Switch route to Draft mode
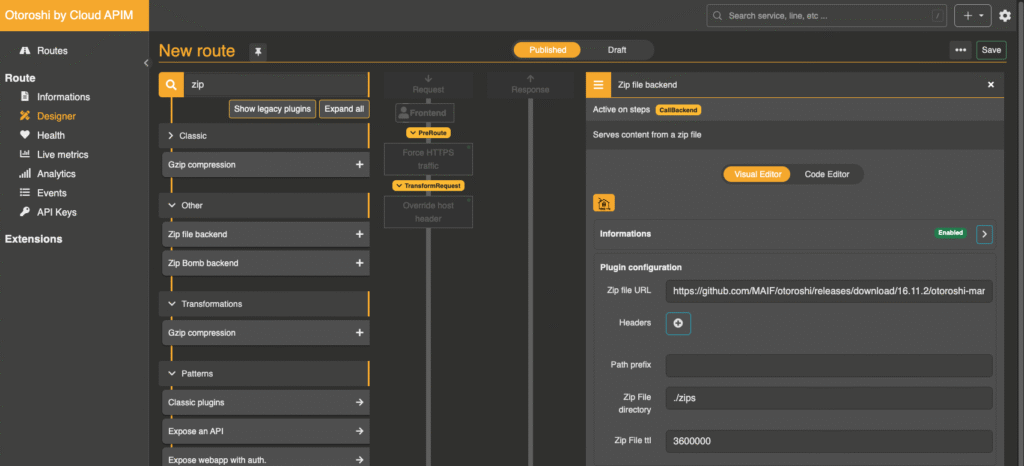 [617, 50]
